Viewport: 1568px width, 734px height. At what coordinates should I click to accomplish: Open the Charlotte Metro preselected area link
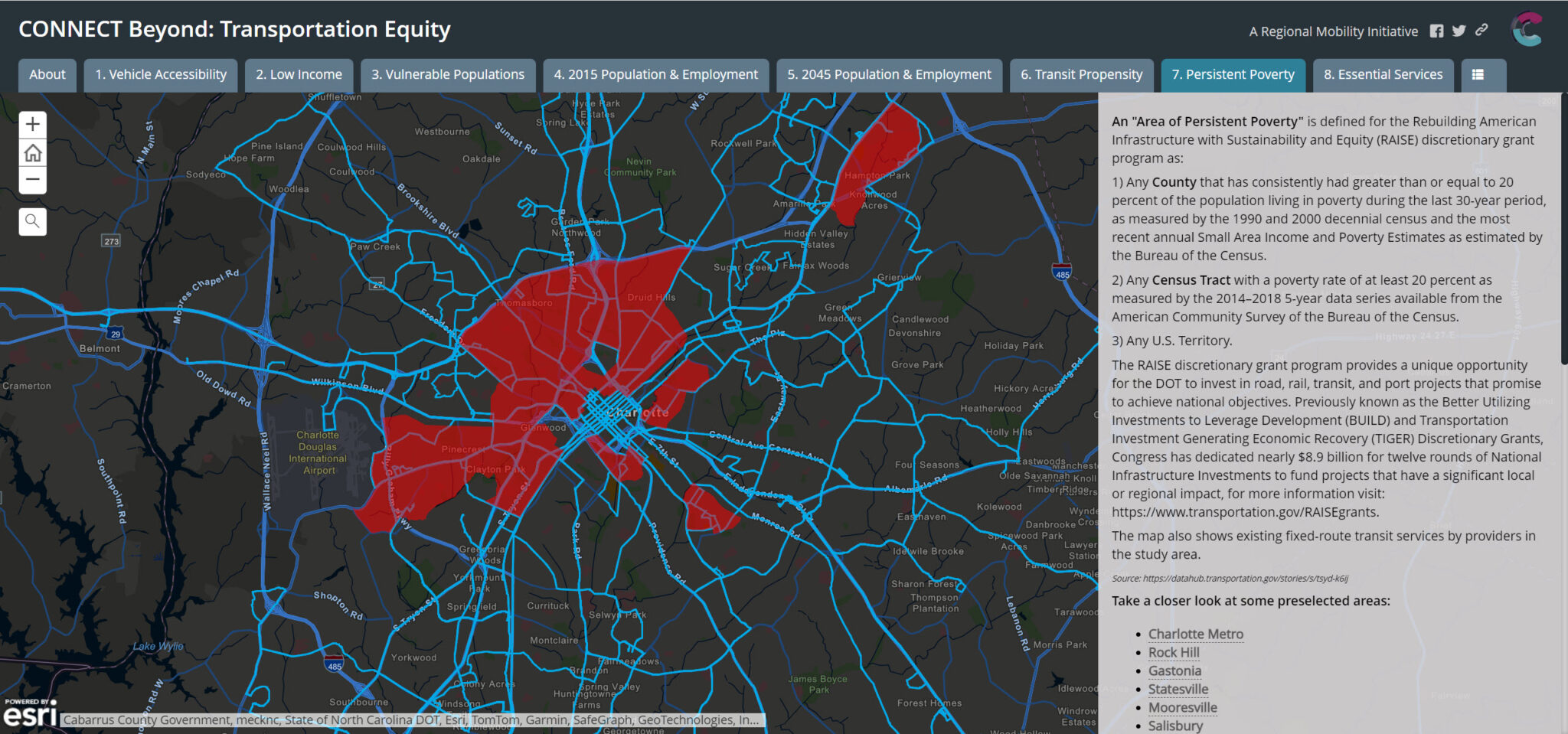point(1196,634)
